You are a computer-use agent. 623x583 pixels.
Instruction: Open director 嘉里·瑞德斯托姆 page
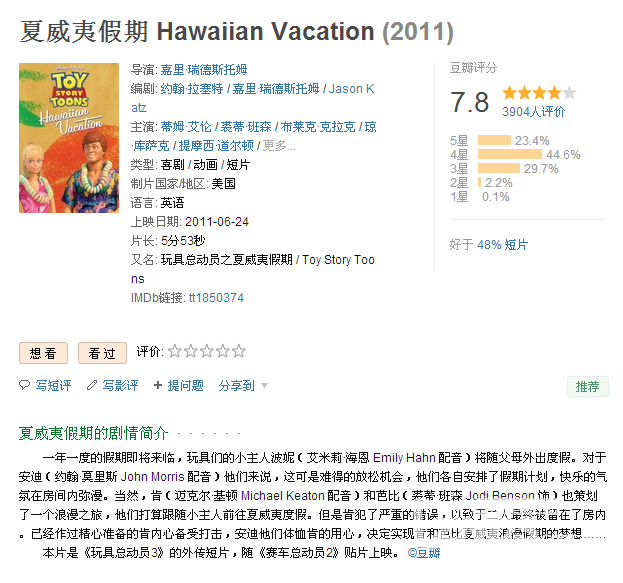[x=204, y=70]
